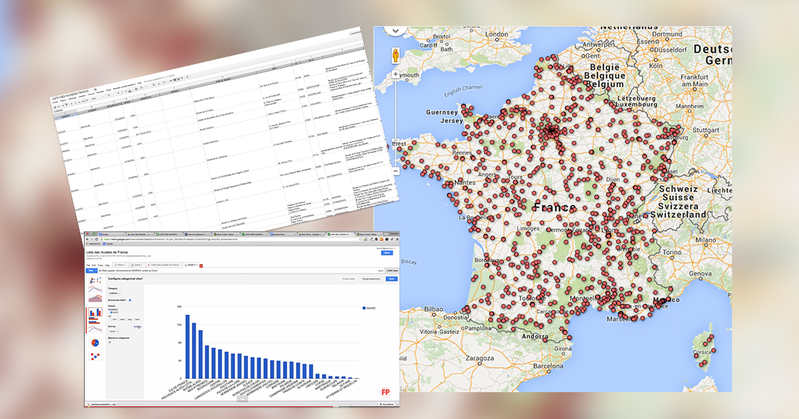Click the Street View pegman on map
Image resolution: width=799 pixels, height=419 pixels.
coord(395,55)
